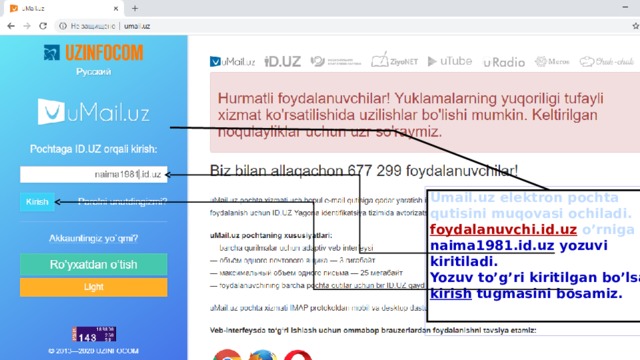Minimize the browser window

click(625, 7)
